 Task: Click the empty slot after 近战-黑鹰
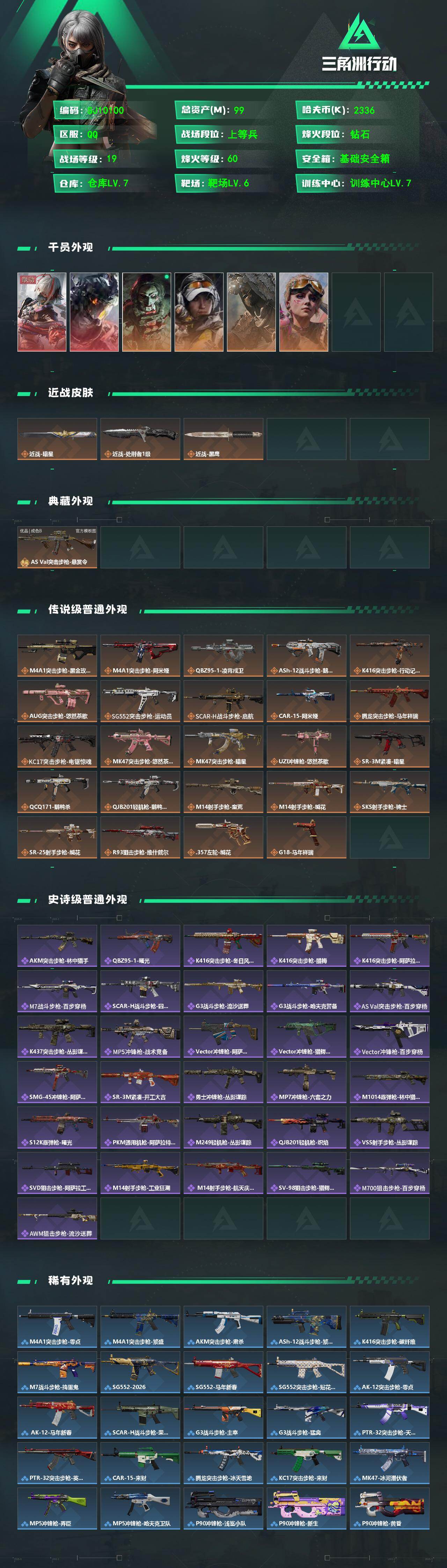(307, 439)
